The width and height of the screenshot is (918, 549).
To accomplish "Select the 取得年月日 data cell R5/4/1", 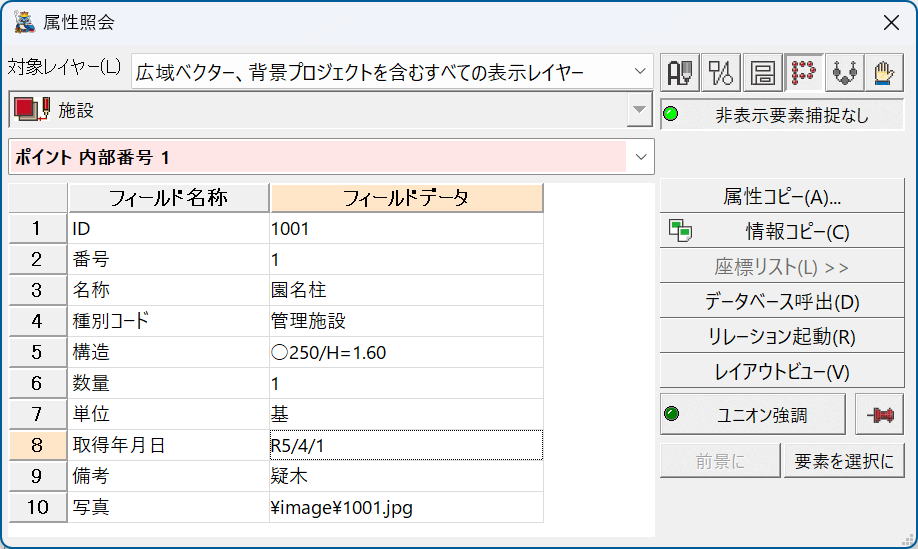I will coord(406,445).
